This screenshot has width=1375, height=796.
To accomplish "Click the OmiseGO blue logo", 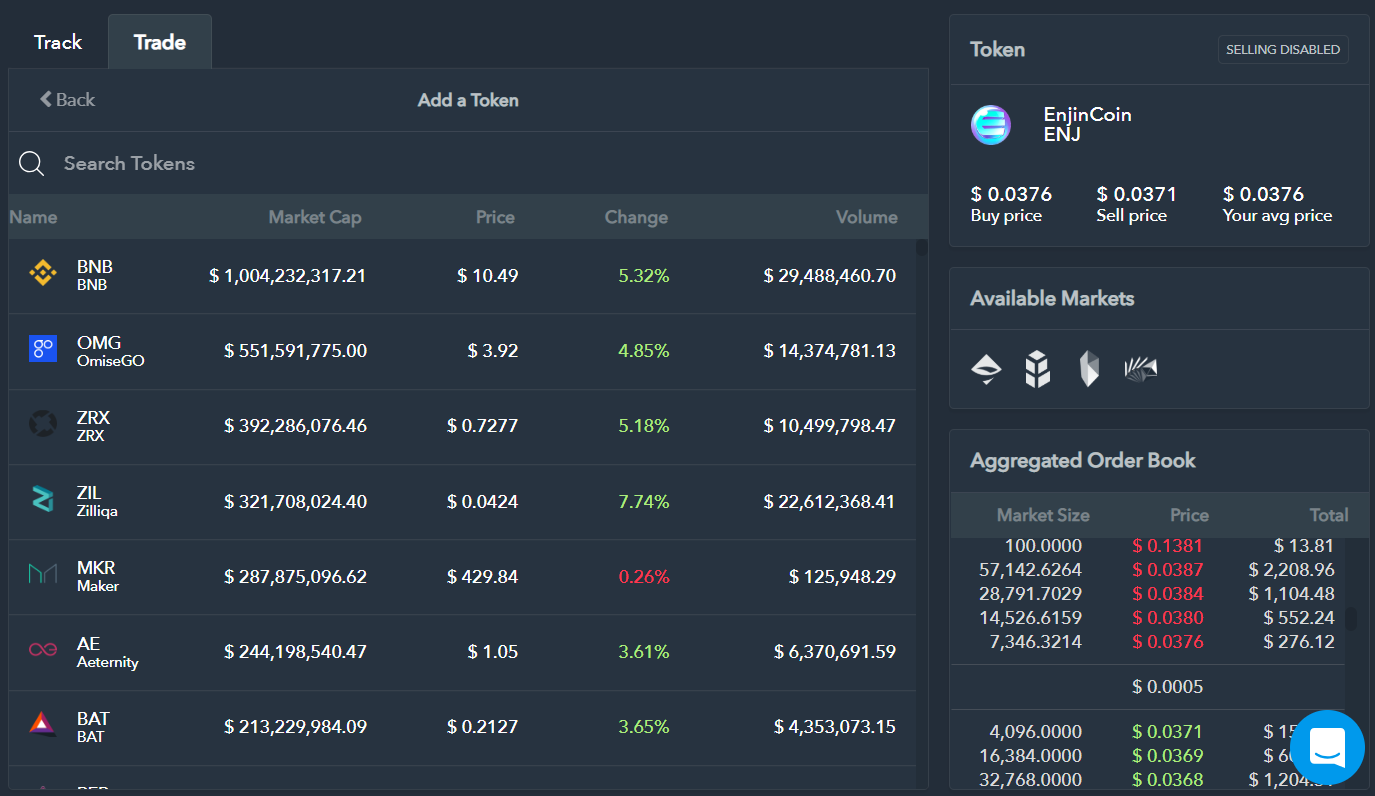I will (x=43, y=349).
